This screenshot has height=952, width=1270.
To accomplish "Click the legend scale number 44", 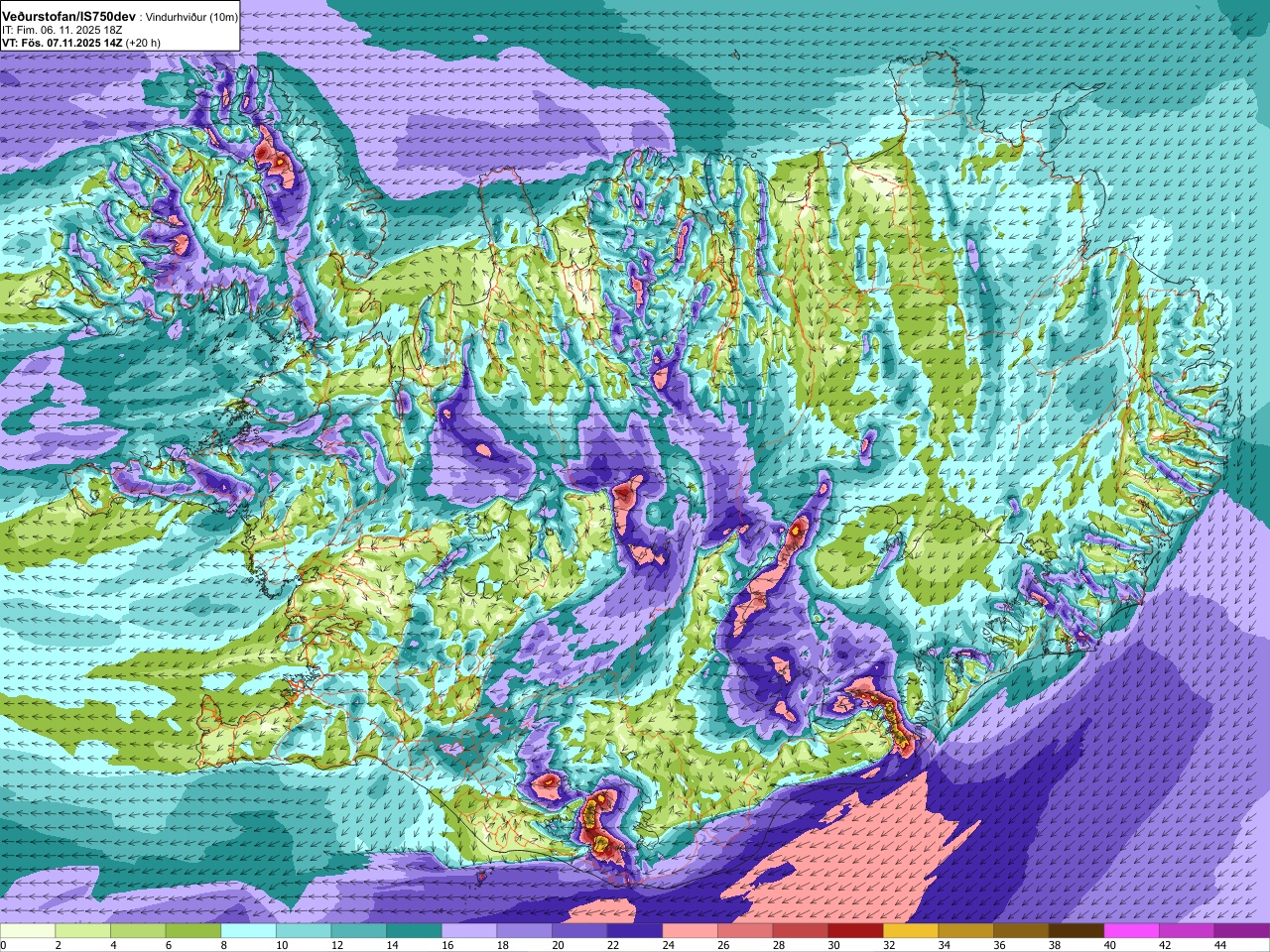I will 1219,945.
